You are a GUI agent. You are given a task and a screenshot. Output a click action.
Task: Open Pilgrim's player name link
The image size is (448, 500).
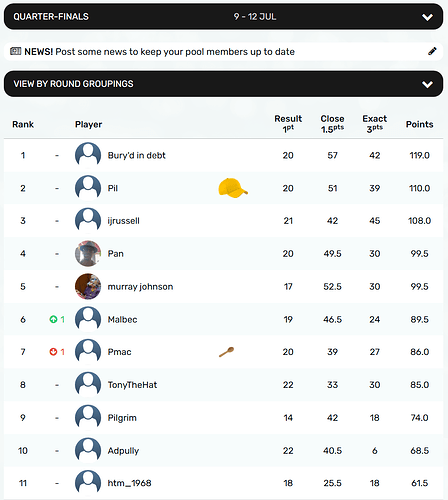coord(122,418)
